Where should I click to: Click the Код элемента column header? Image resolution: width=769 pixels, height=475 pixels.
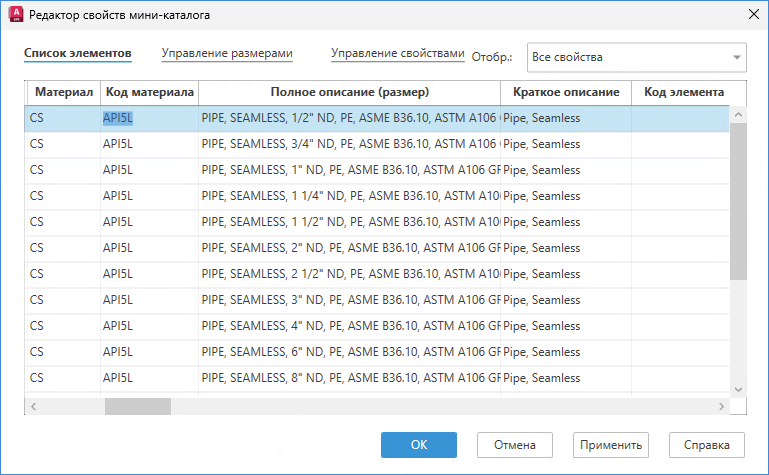click(x=684, y=92)
